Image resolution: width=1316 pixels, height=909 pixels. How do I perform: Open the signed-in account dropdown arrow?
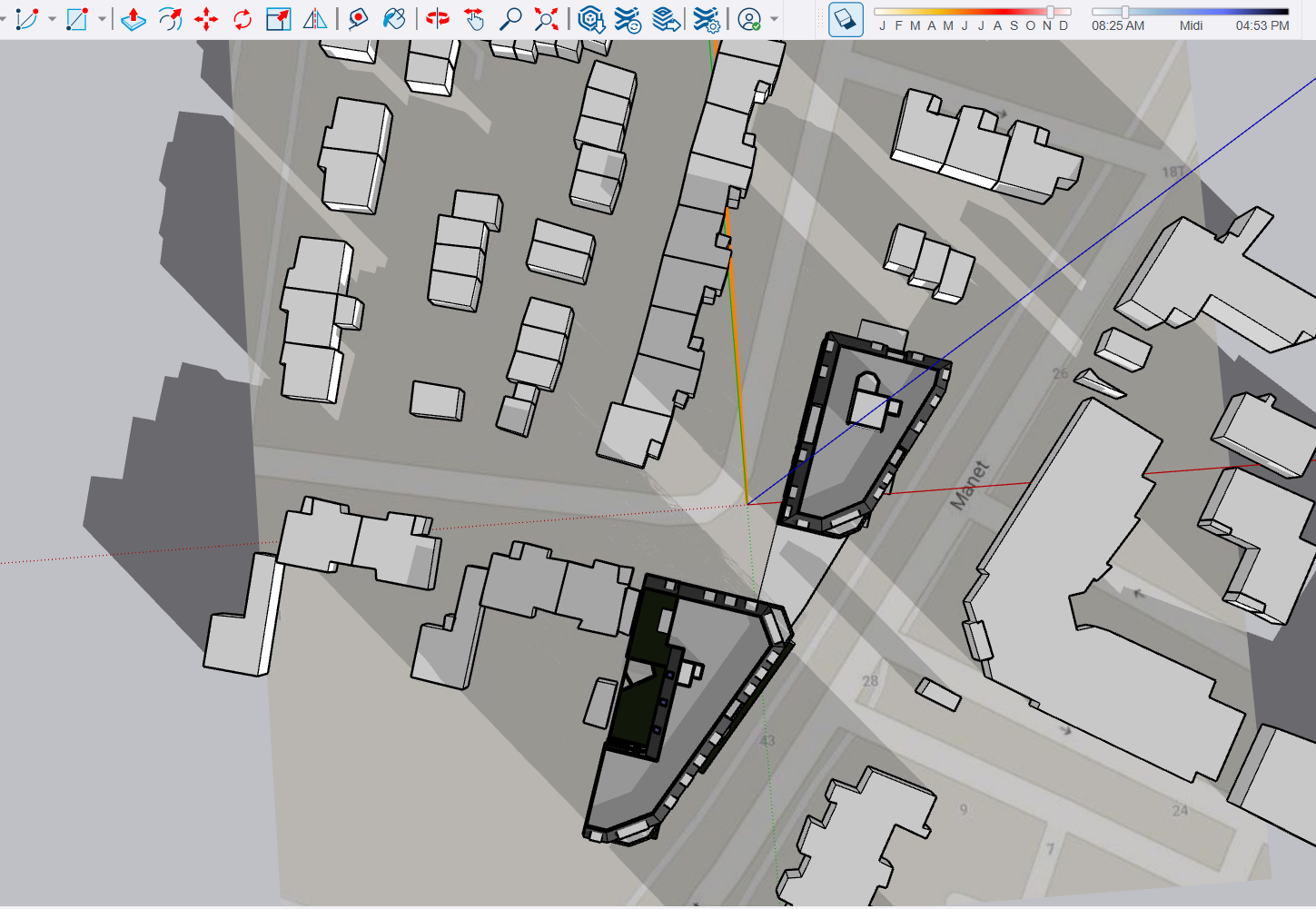point(774,19)
